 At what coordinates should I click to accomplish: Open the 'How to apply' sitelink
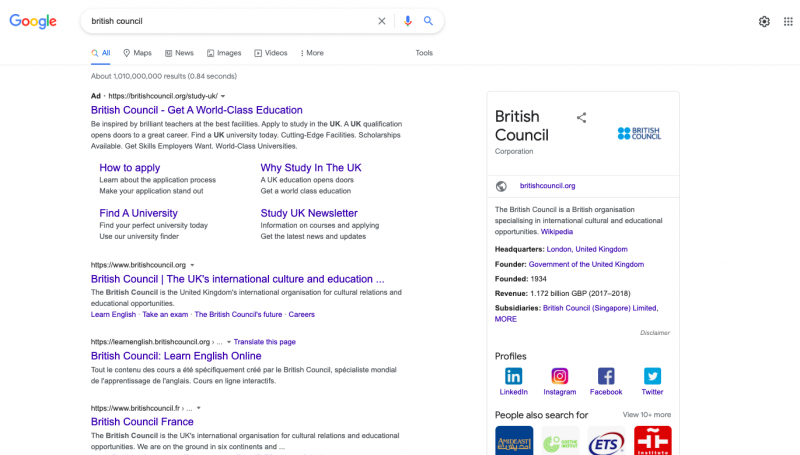[x=130, y=168]
